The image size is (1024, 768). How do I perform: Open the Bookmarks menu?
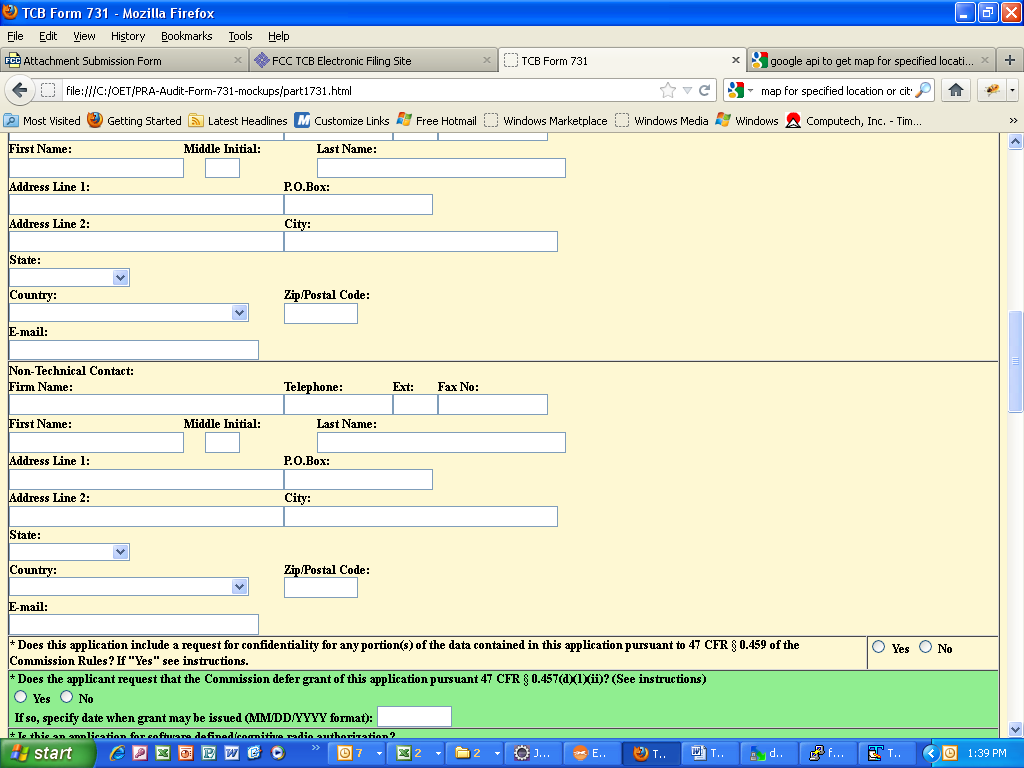(x=186, y=36)
